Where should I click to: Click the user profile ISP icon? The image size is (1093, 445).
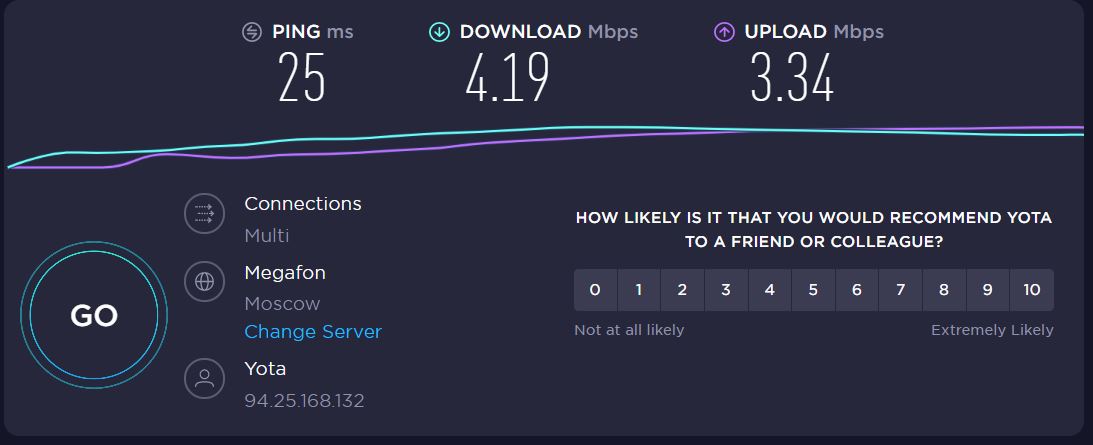(204, 378)
